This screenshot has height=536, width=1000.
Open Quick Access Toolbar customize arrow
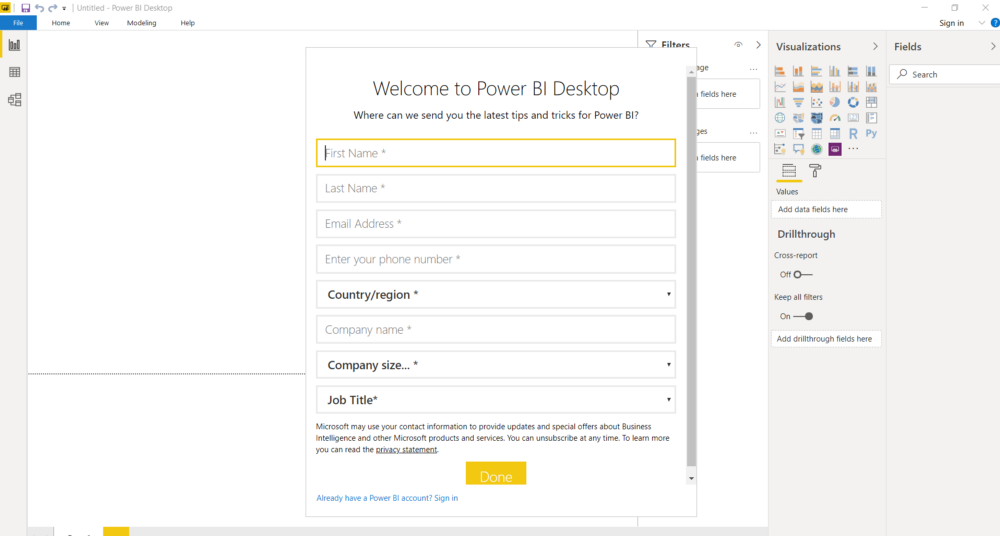[64, 8]
